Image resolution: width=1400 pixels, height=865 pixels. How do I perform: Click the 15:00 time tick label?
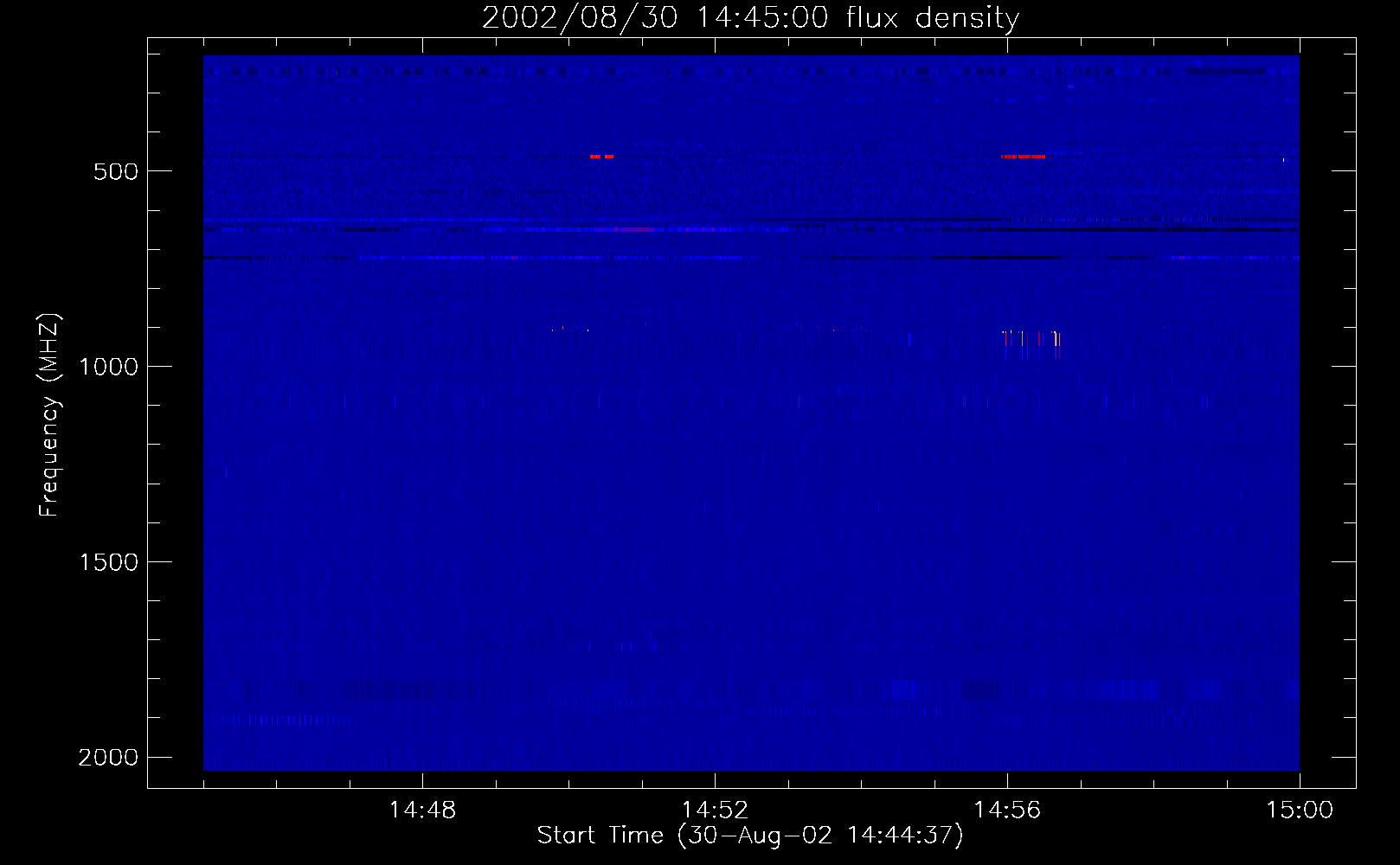[x=1300, y=811]
